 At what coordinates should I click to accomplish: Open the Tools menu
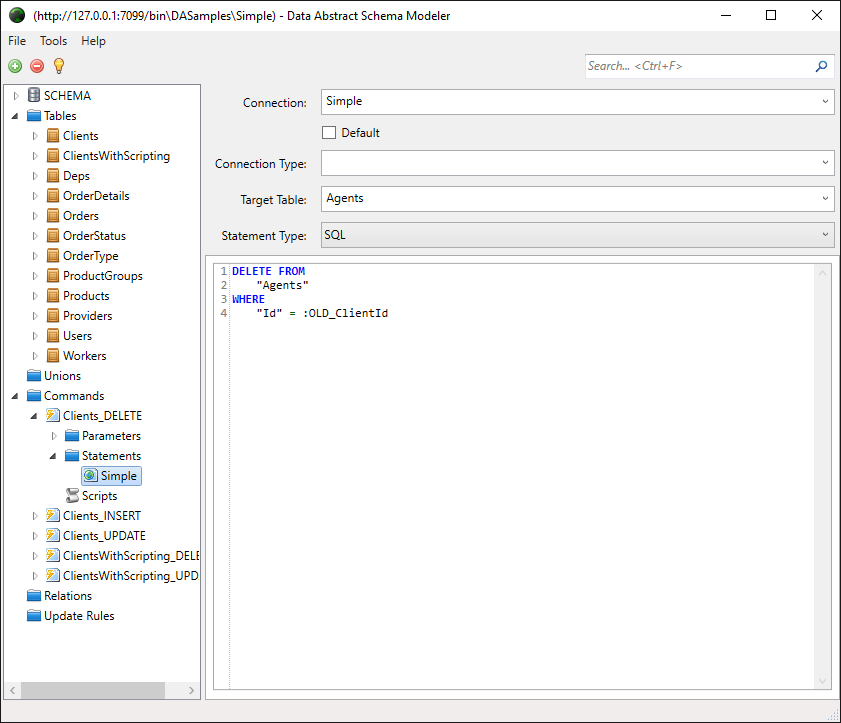pos(54,41)
